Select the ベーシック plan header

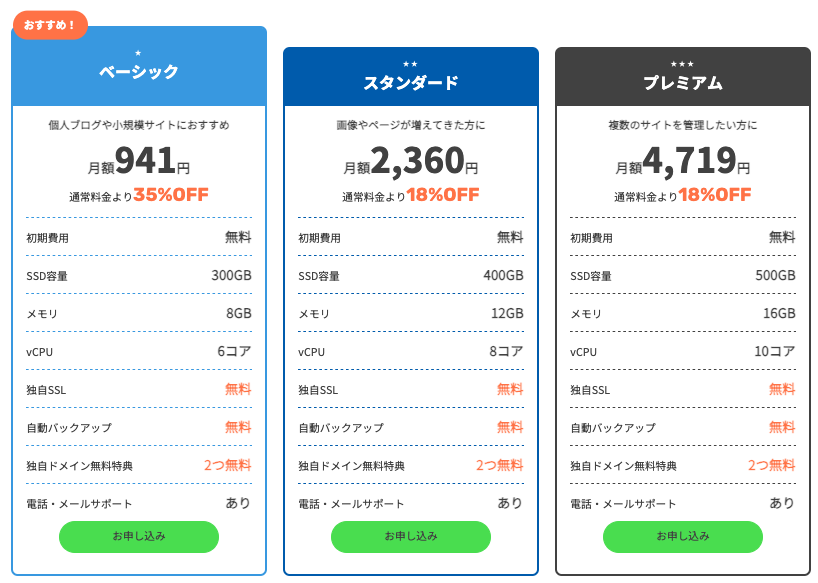139,71
